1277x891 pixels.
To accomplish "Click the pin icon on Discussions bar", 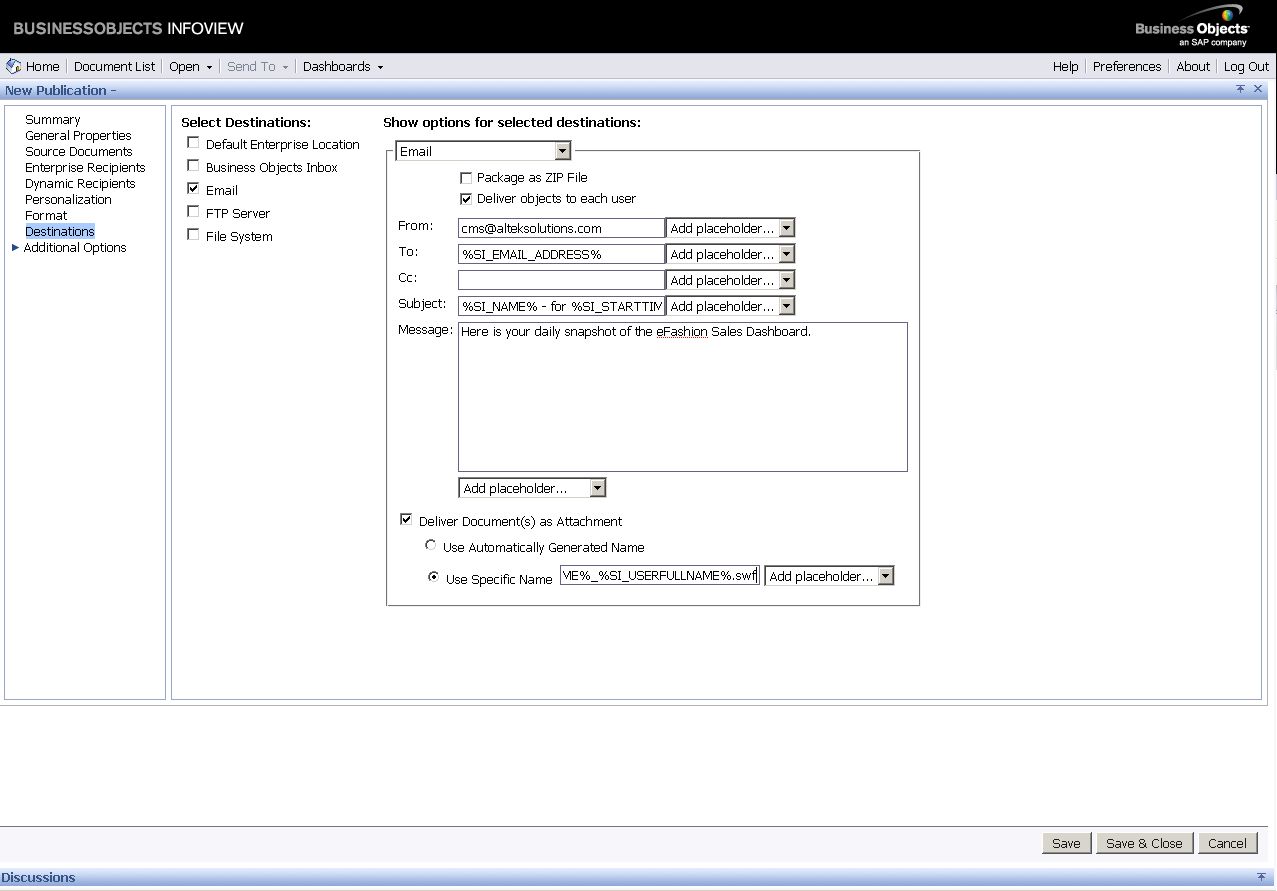I will (x=1261, y=877).
